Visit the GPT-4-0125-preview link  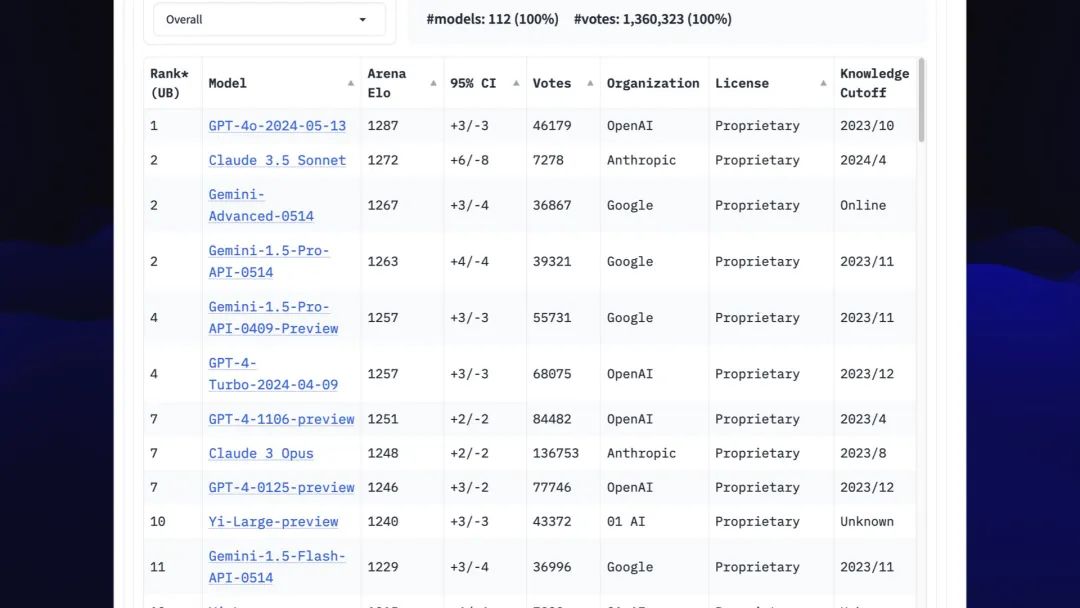point(281,488)
